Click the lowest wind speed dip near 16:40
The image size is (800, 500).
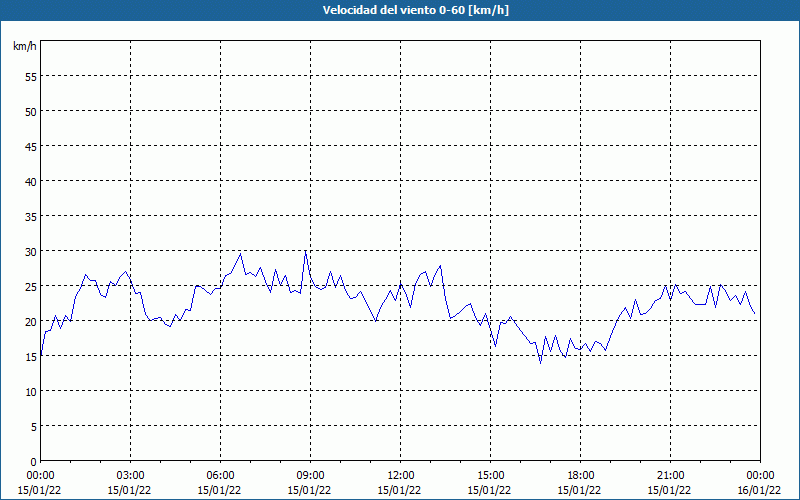540,363
